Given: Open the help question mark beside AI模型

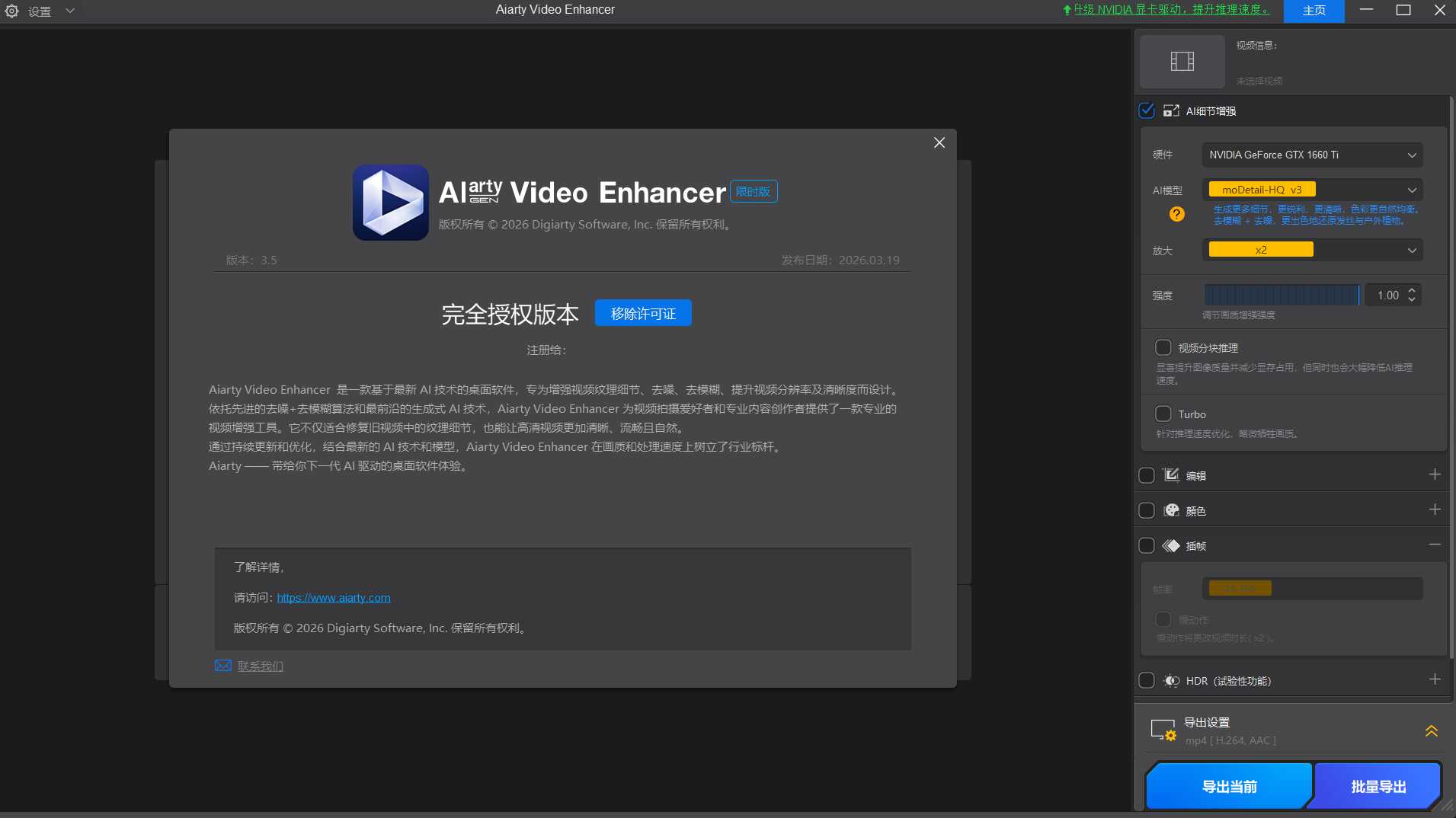Looking at the screenshot, I should point(1176,214).
